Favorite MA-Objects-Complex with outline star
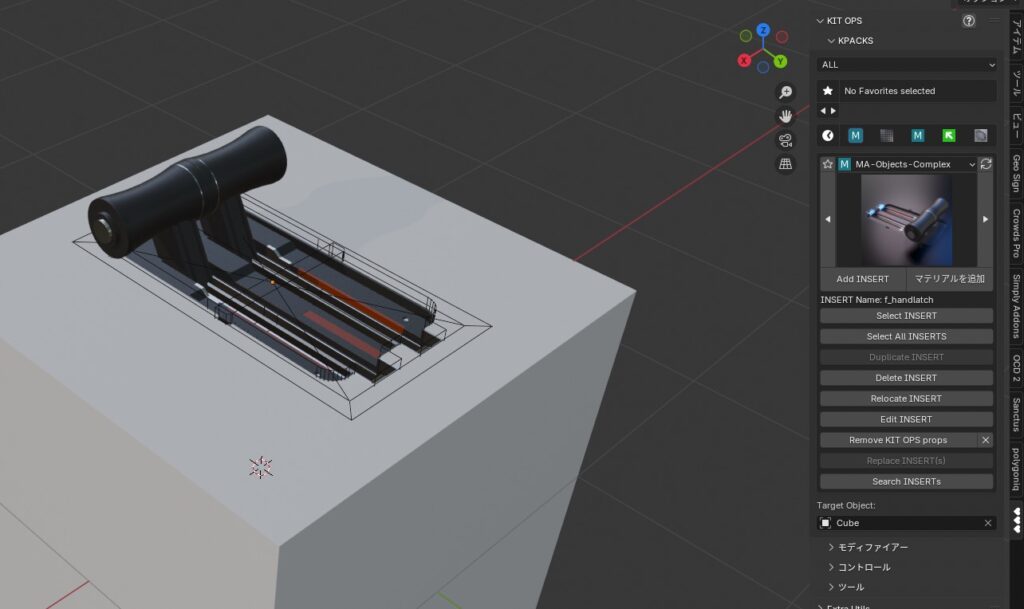 (827, 164)
